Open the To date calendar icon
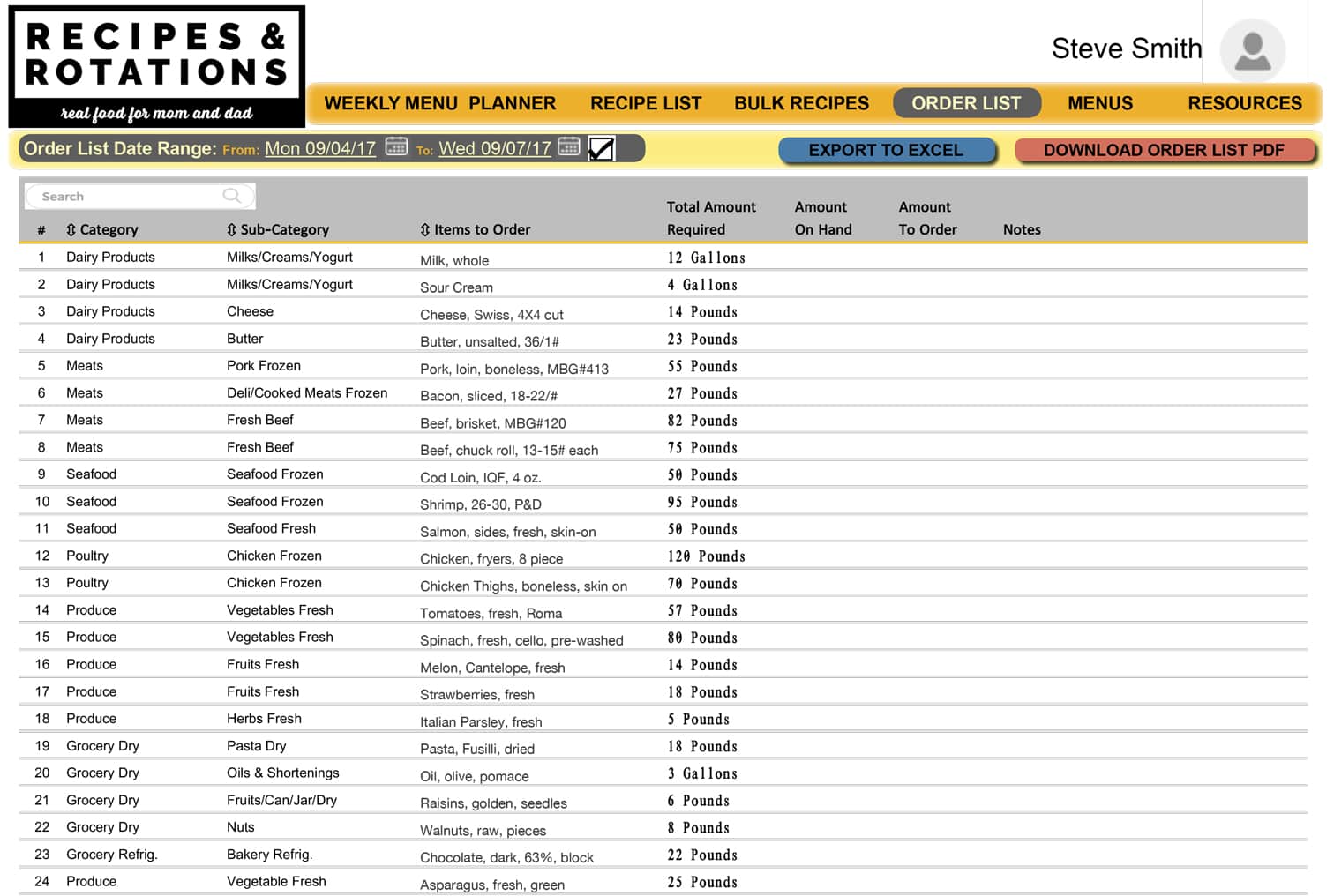The width and height of the screenshot is (1334, 896). pos(569,146)
